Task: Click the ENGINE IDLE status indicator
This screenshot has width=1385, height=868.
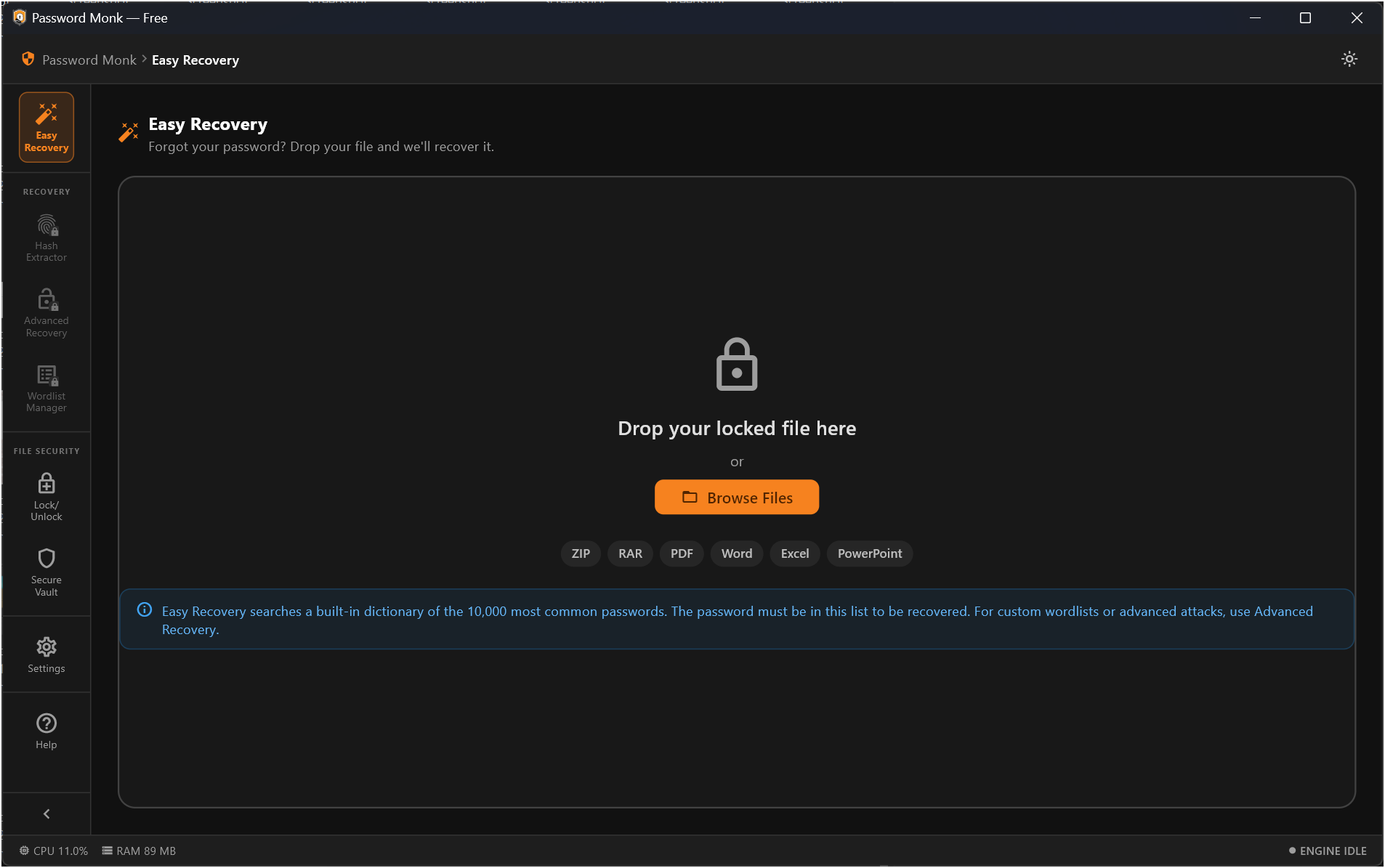Action: click(1328, 851)
